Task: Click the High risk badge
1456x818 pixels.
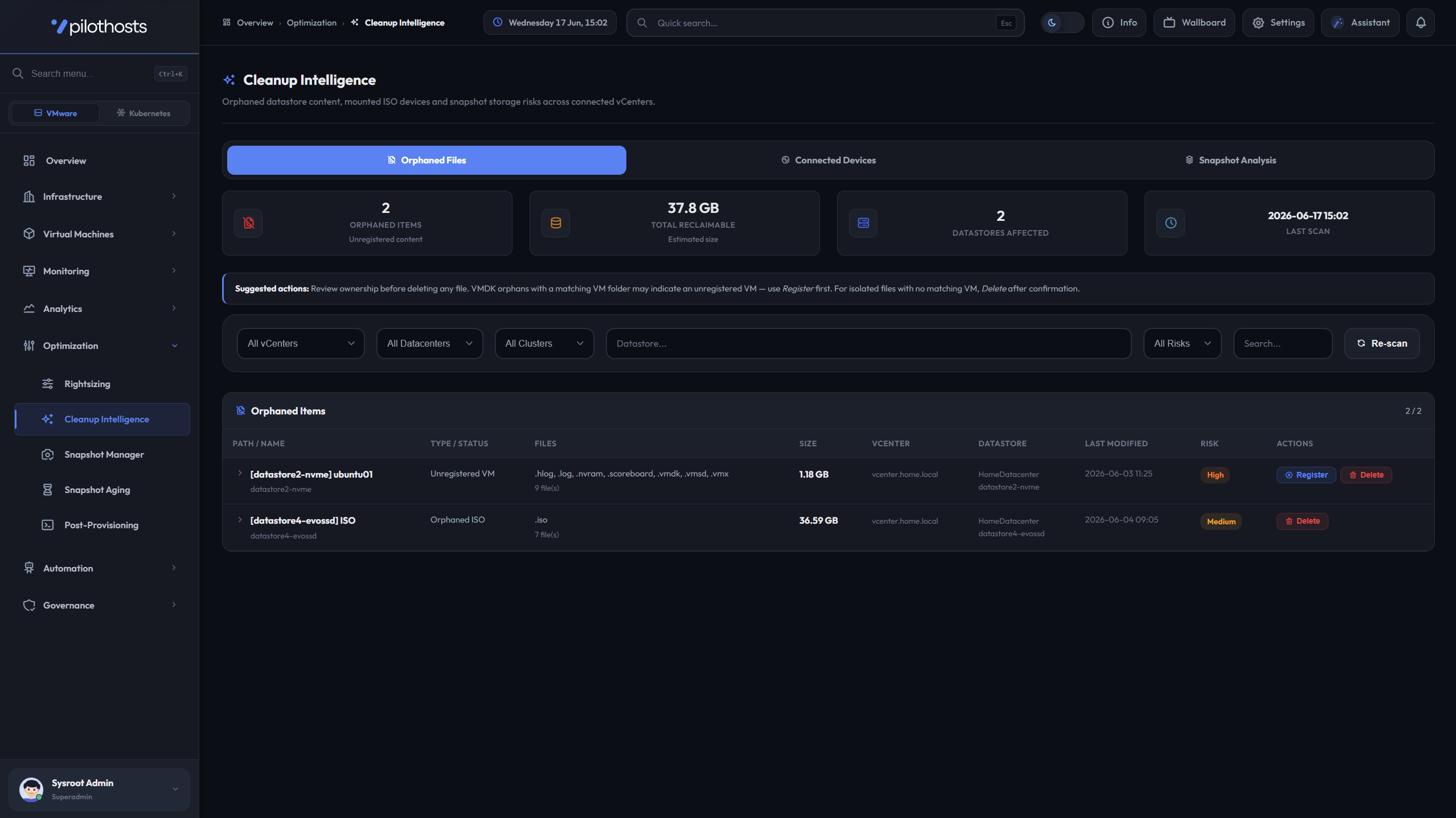Action: (1215, 475)
